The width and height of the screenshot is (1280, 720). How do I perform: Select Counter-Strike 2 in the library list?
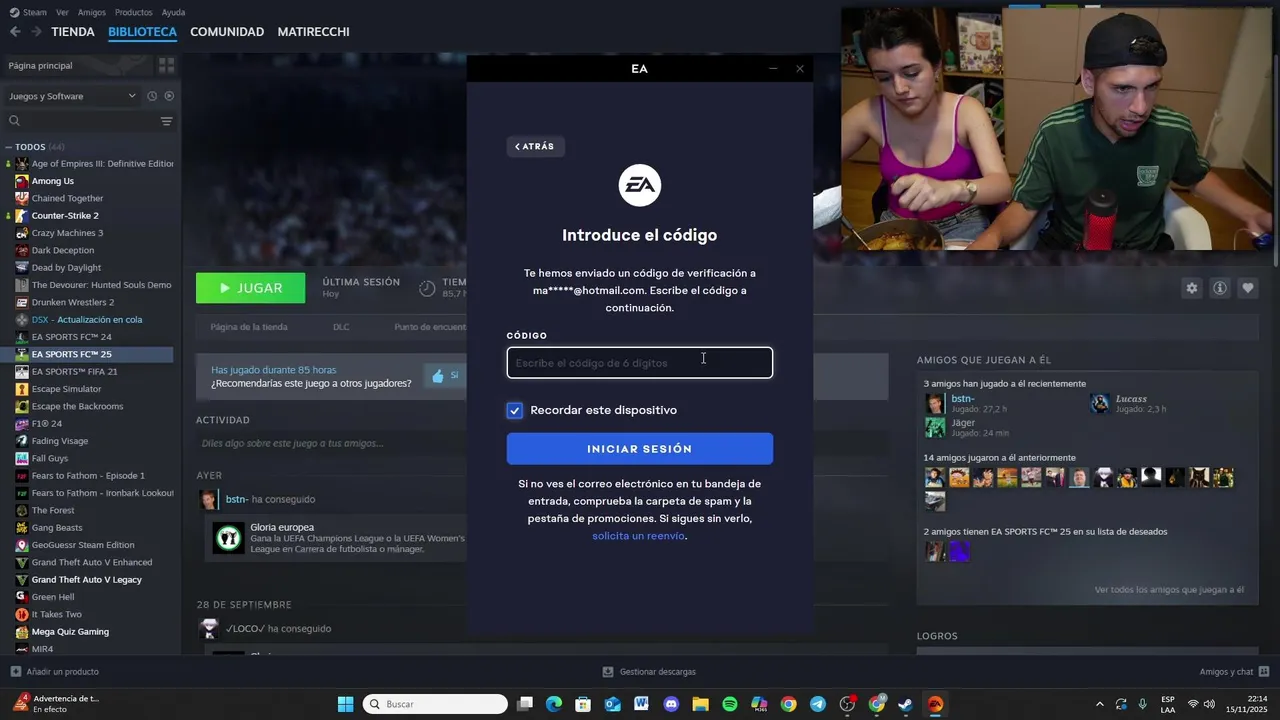(x=65, y=216)
